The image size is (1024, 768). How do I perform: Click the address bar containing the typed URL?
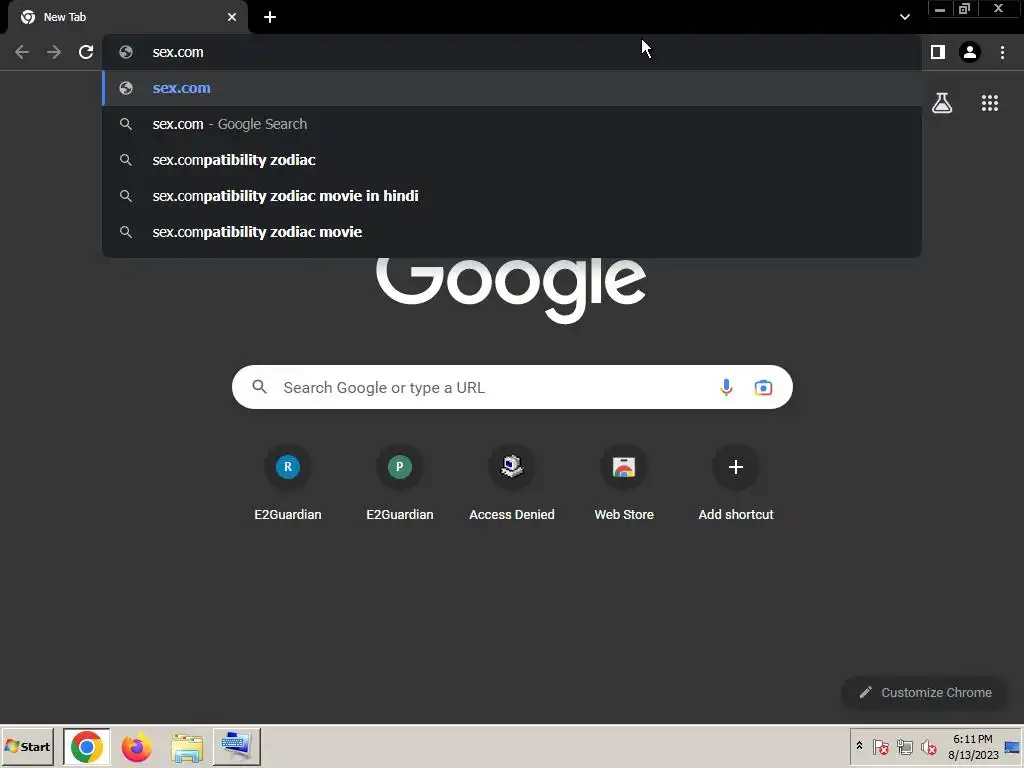(x=512, y=52)
